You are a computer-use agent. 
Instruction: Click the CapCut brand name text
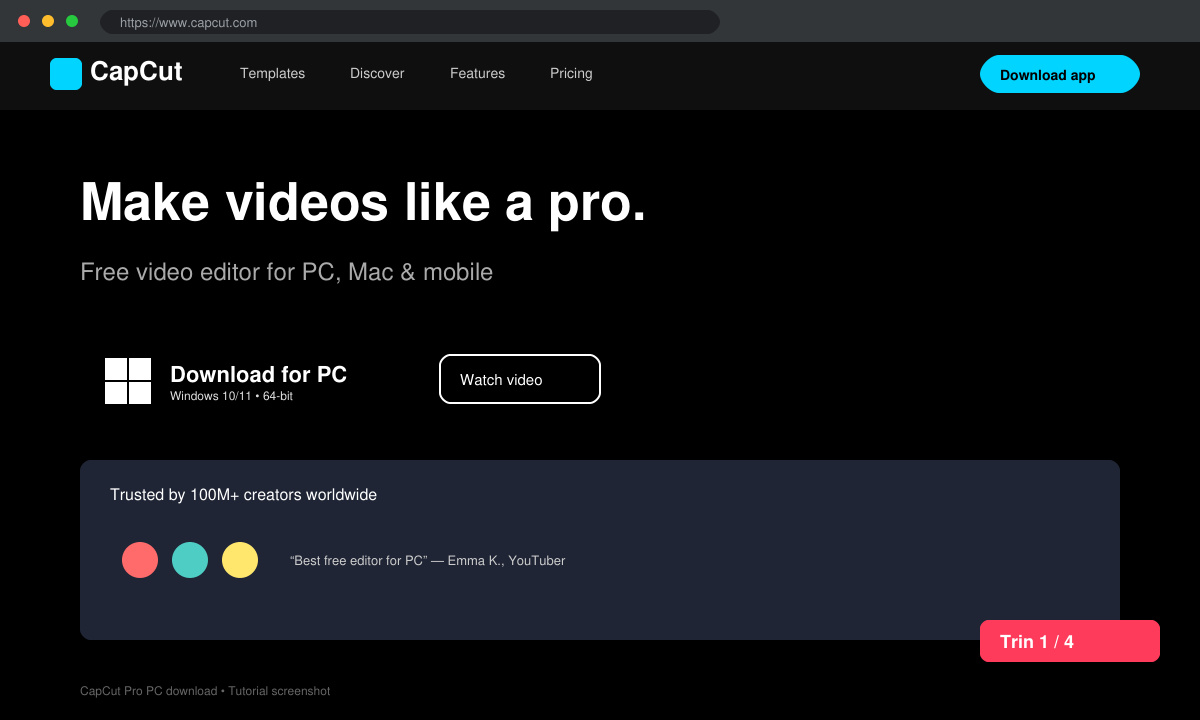tap(136, 72)
